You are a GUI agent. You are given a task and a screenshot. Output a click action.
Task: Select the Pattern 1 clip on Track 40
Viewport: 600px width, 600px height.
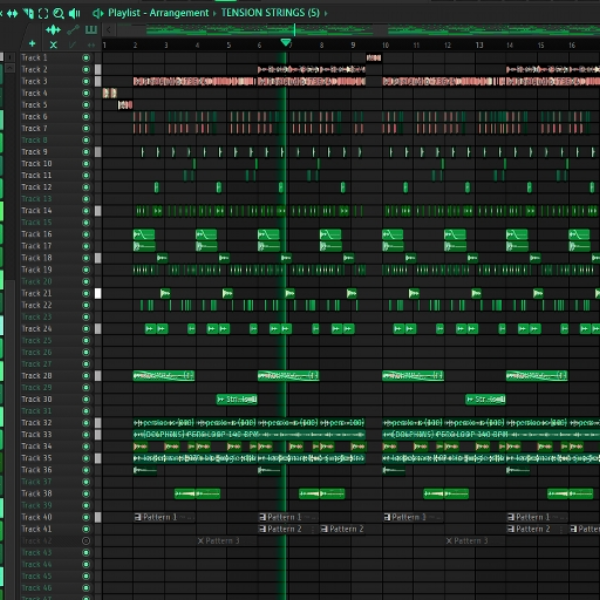pos(164,517)
